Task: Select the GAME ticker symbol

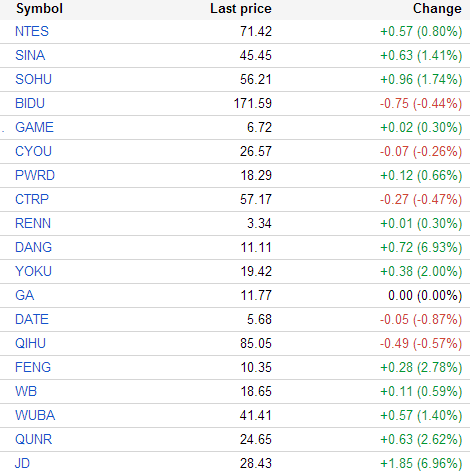Action: (x=34, y=127)
